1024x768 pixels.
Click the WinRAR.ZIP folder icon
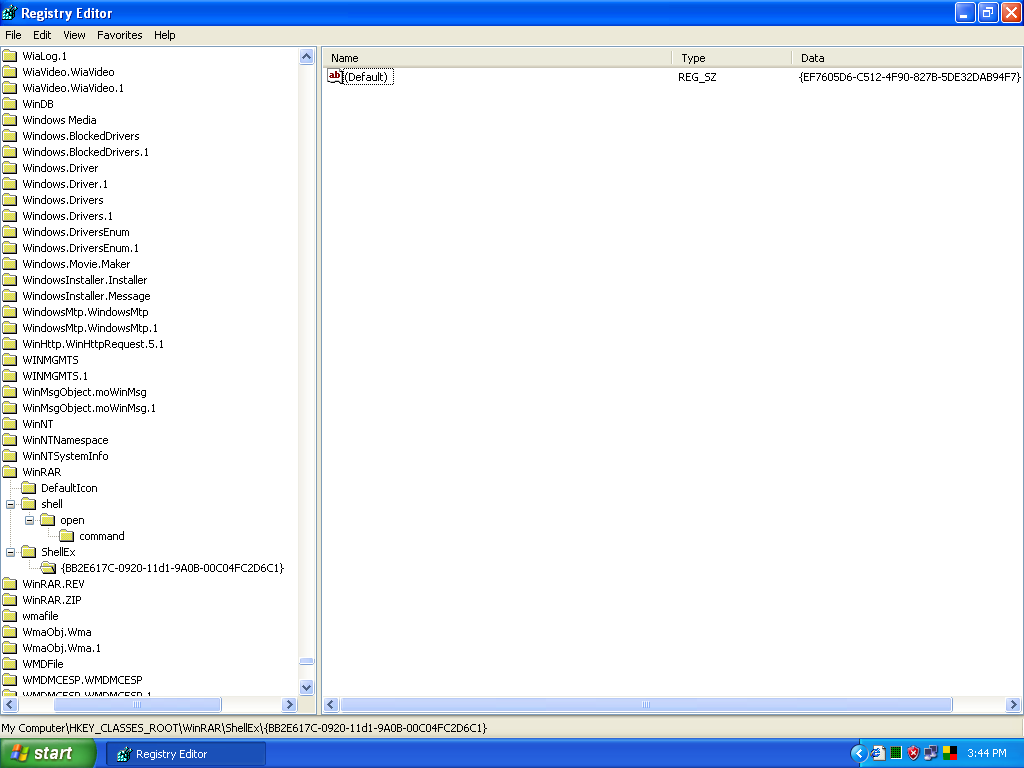[x=10, y=600]
